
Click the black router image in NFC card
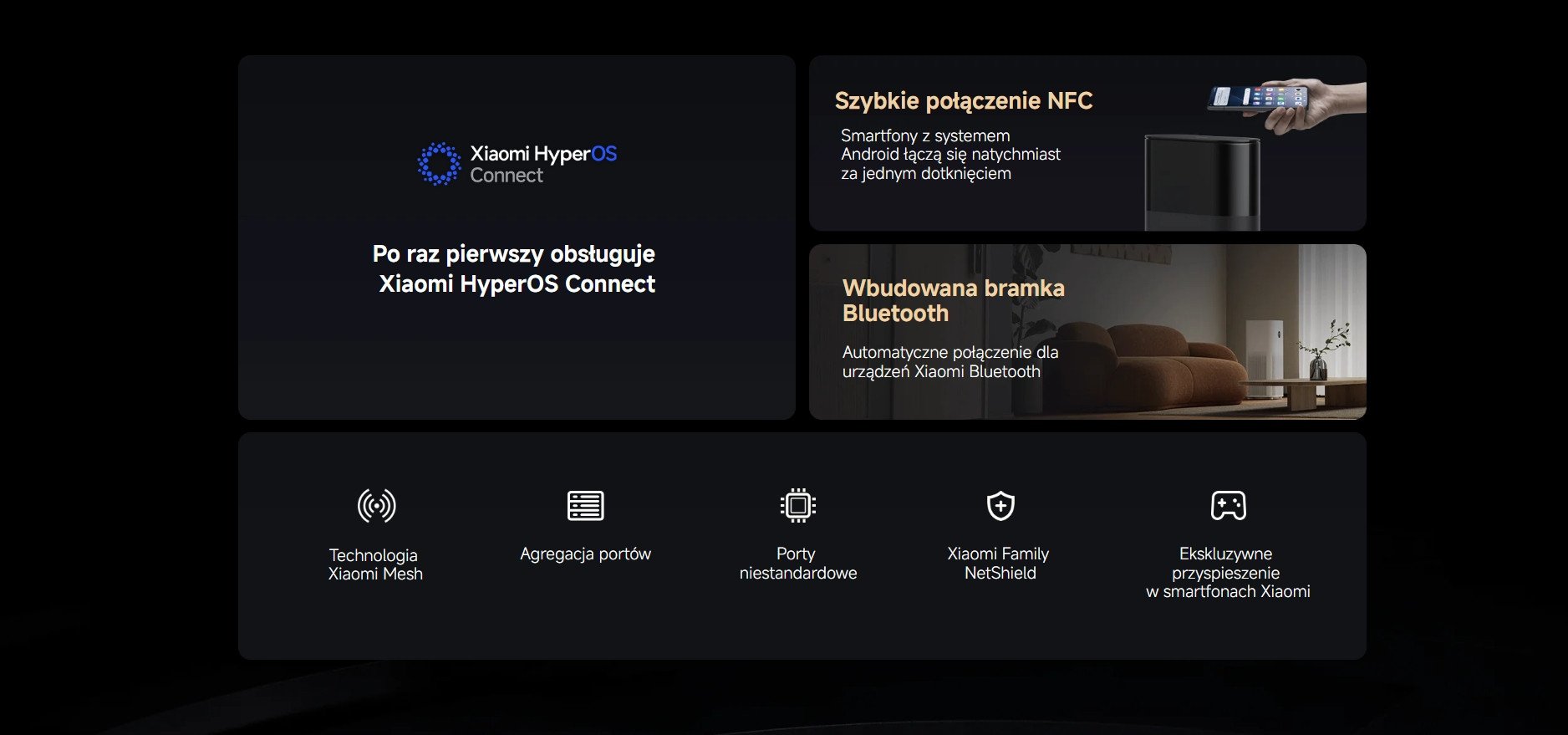(x=1202, y=182)
